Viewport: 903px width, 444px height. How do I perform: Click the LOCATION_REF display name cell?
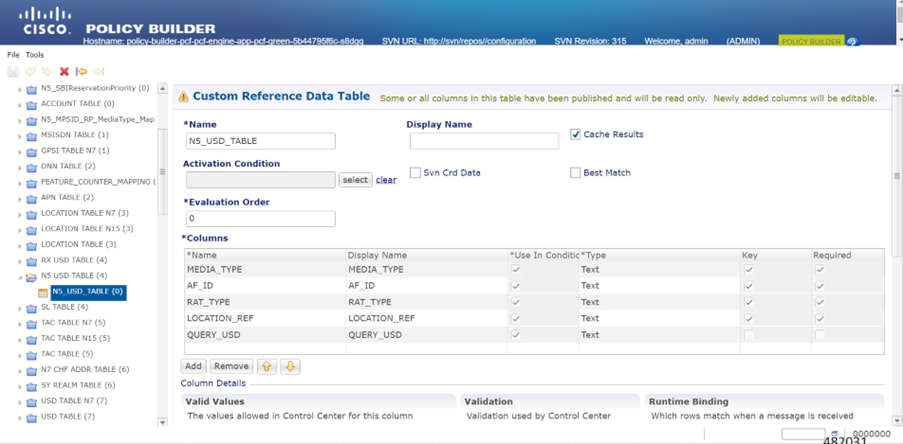(x=427, y=318)
